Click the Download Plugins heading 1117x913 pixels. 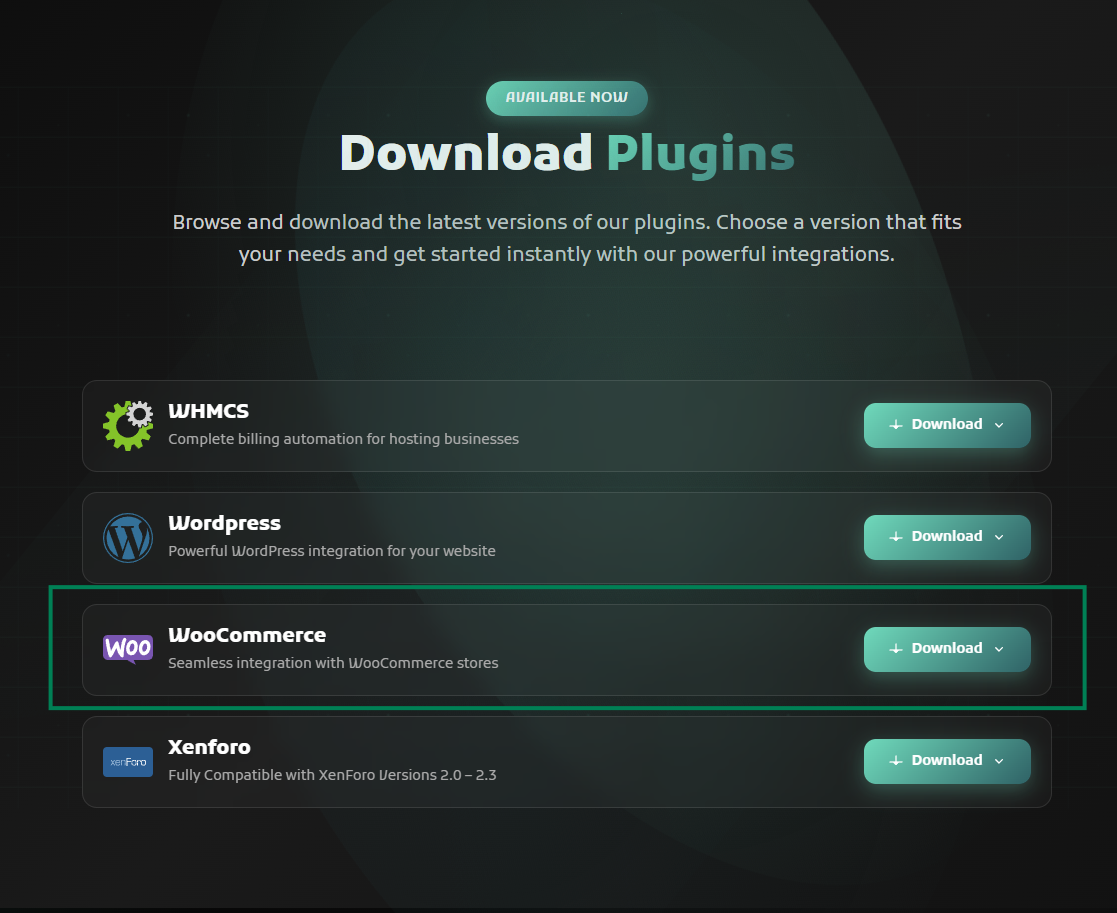pyautogui.click(x=567, y=154)
